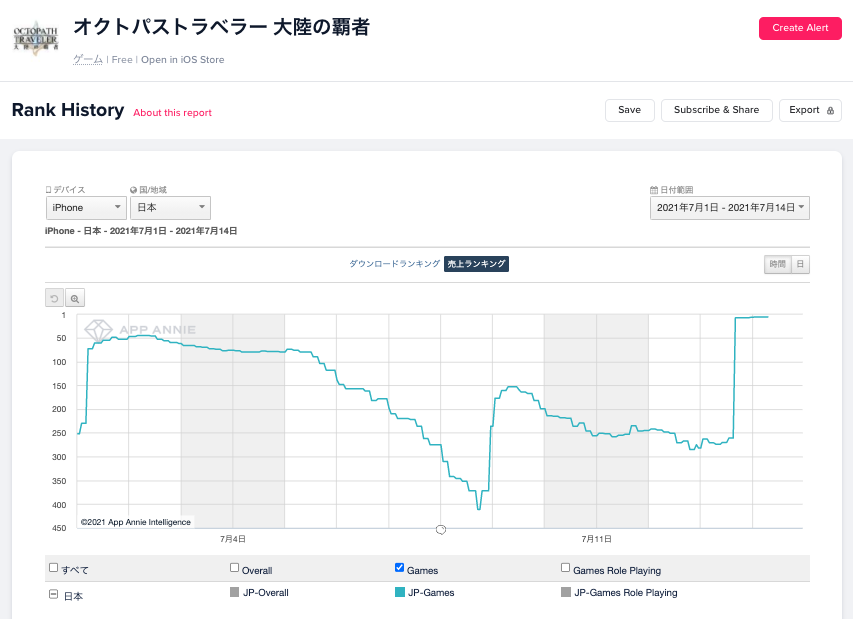Click the JP-Overall gray color swatch

(234, 592)
